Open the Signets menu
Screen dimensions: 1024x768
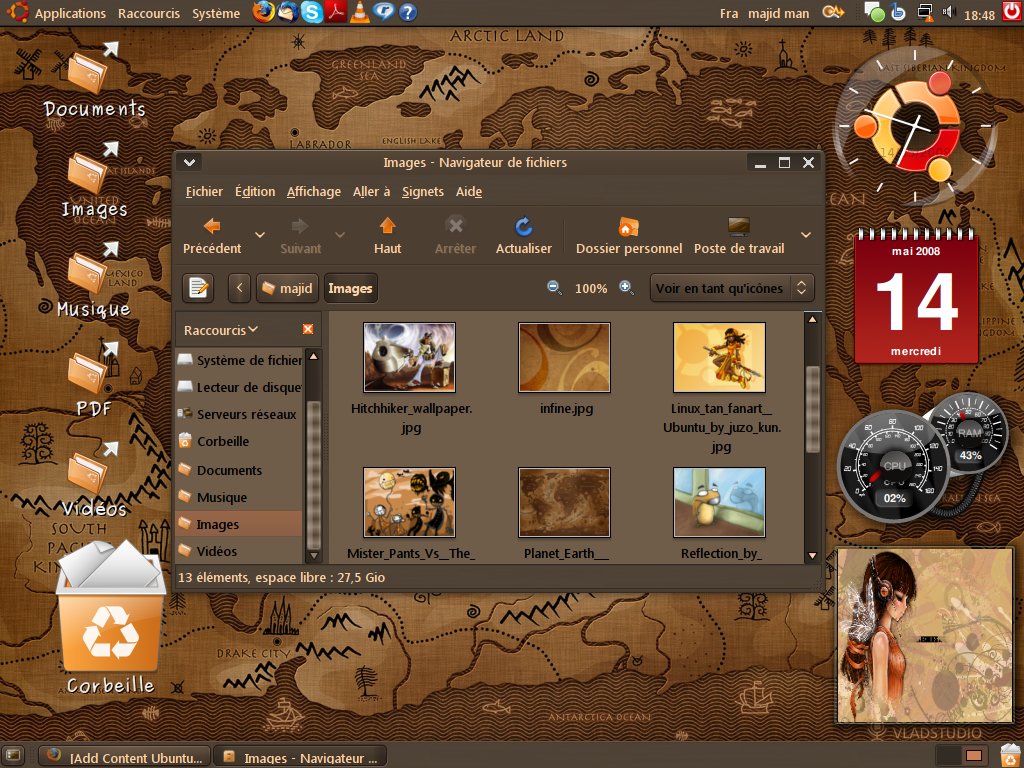coord(423,191)
